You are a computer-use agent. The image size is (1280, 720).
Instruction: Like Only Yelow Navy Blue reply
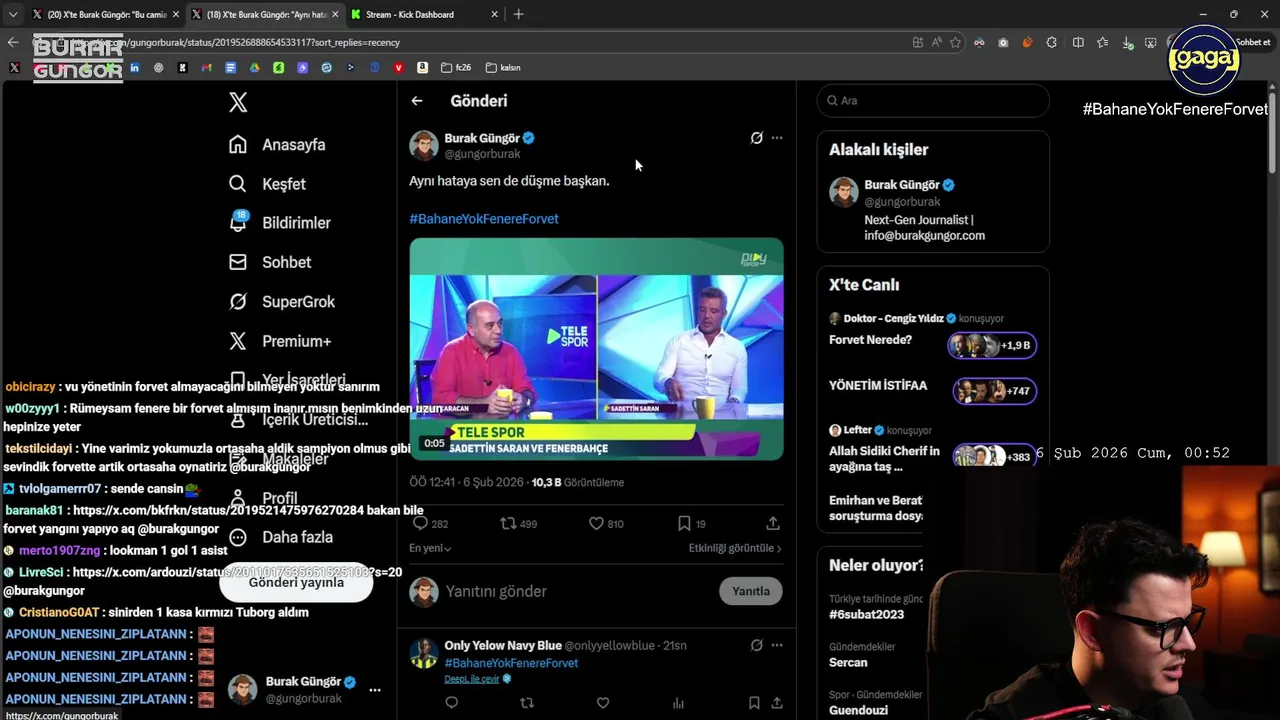point(603,703)
